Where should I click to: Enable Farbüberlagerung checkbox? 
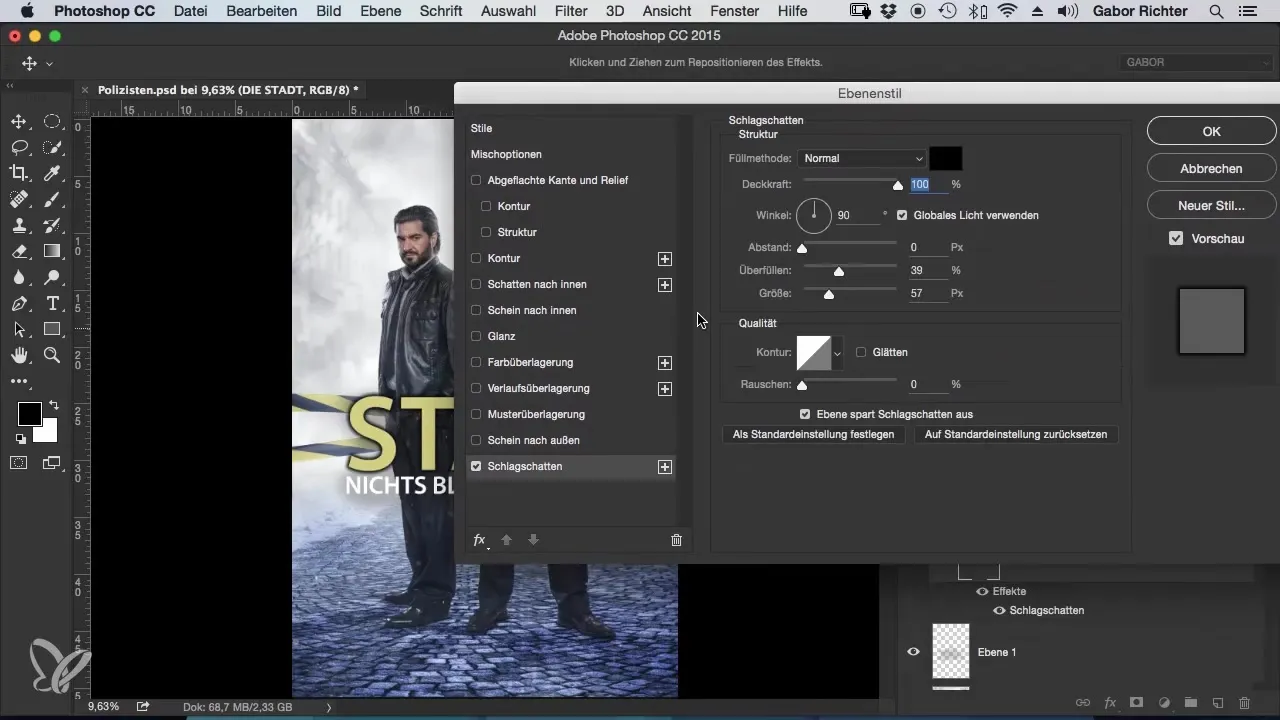pyautogui.click(x=476, y=363)
